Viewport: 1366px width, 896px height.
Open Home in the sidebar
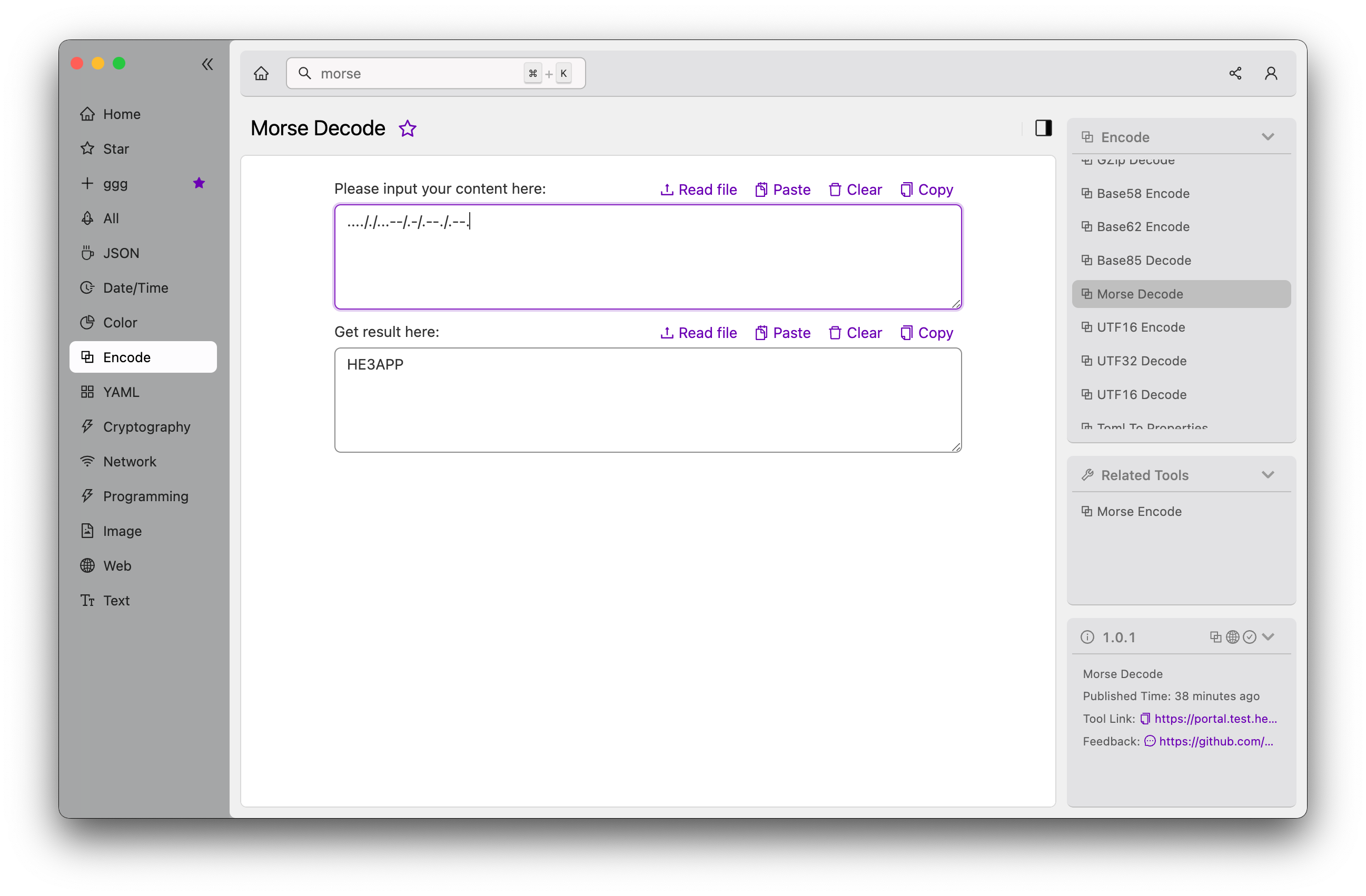(143, 114)
